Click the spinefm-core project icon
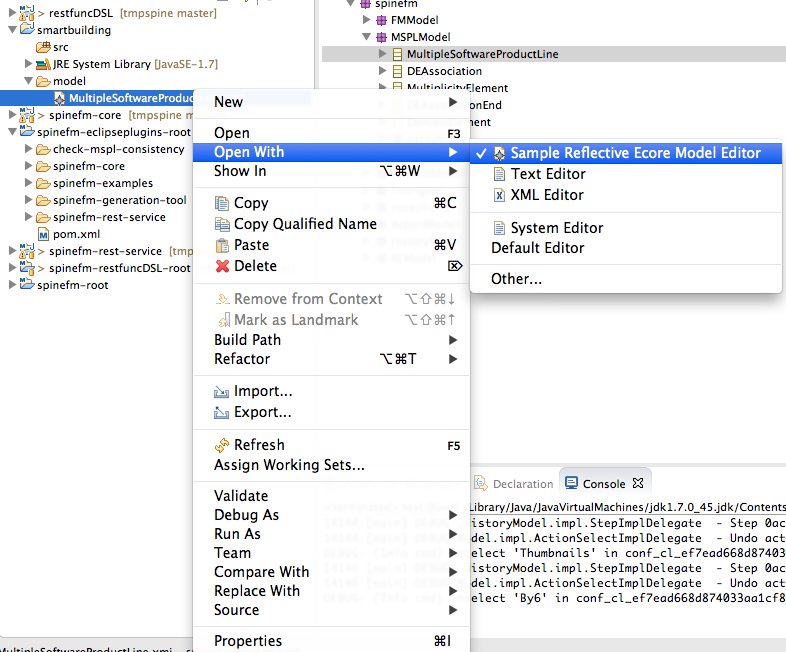The width and height of the screenshot is (786, 652). pos(27,115)
